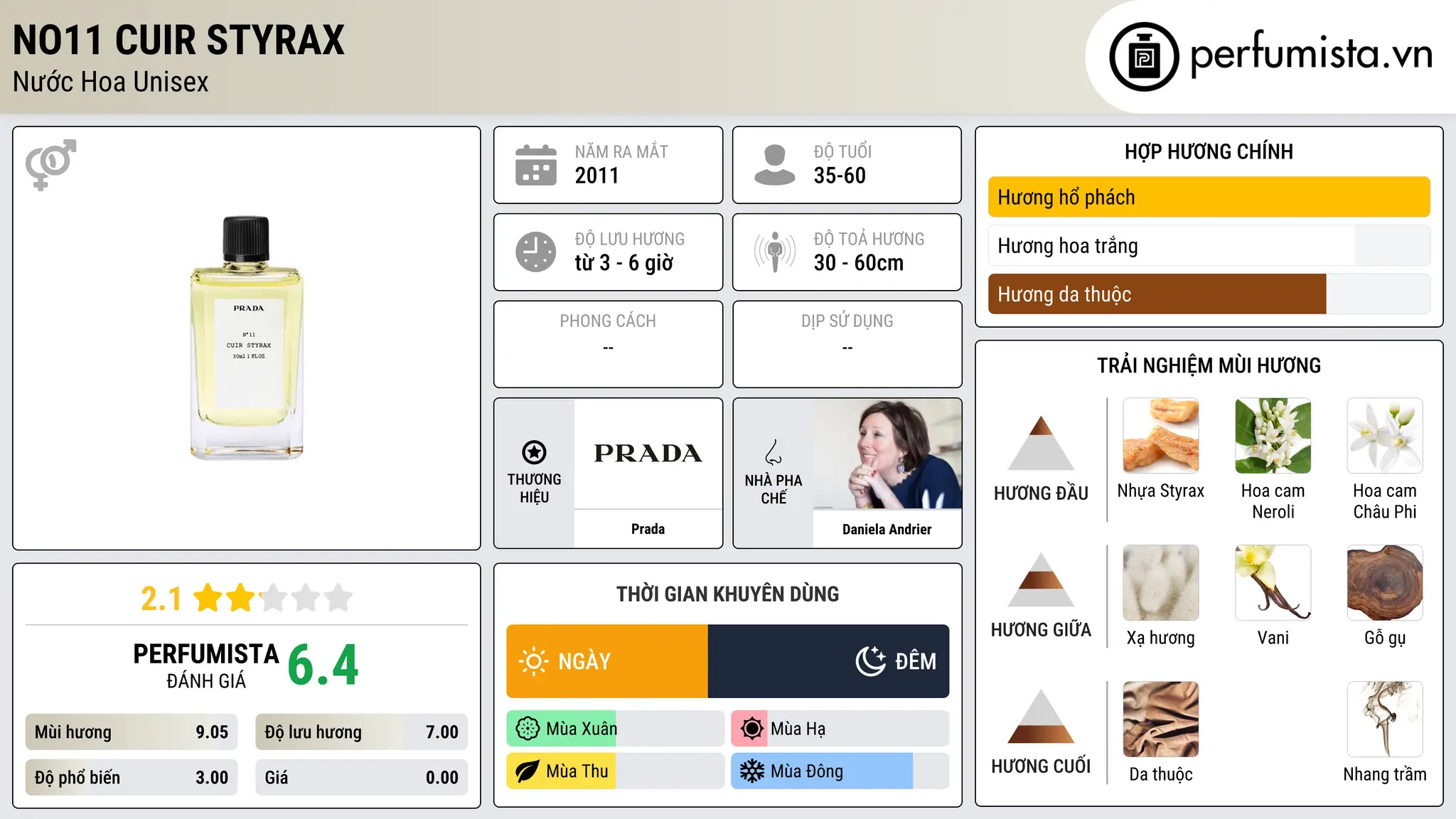
Task: Click the Mùa Đông season bar
Action: point(840,771)
